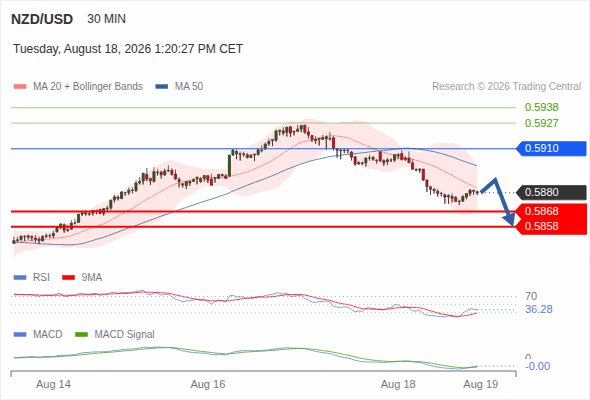Click the Aug 18 date axis label
590x400 pixels.
pyautogui.click(x=398, y=385)
